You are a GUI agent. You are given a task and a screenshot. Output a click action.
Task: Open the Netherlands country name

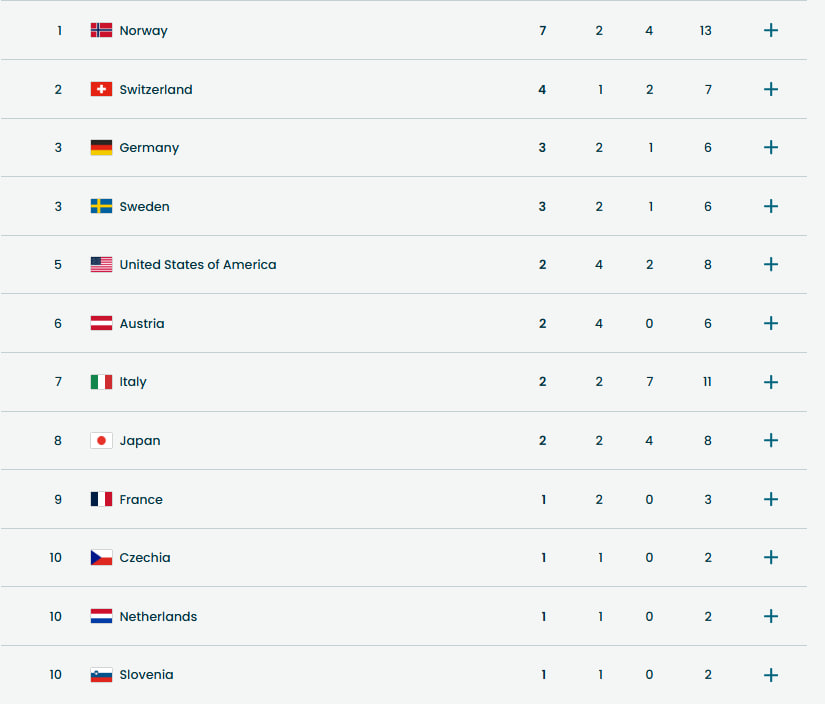pos(158,616)
